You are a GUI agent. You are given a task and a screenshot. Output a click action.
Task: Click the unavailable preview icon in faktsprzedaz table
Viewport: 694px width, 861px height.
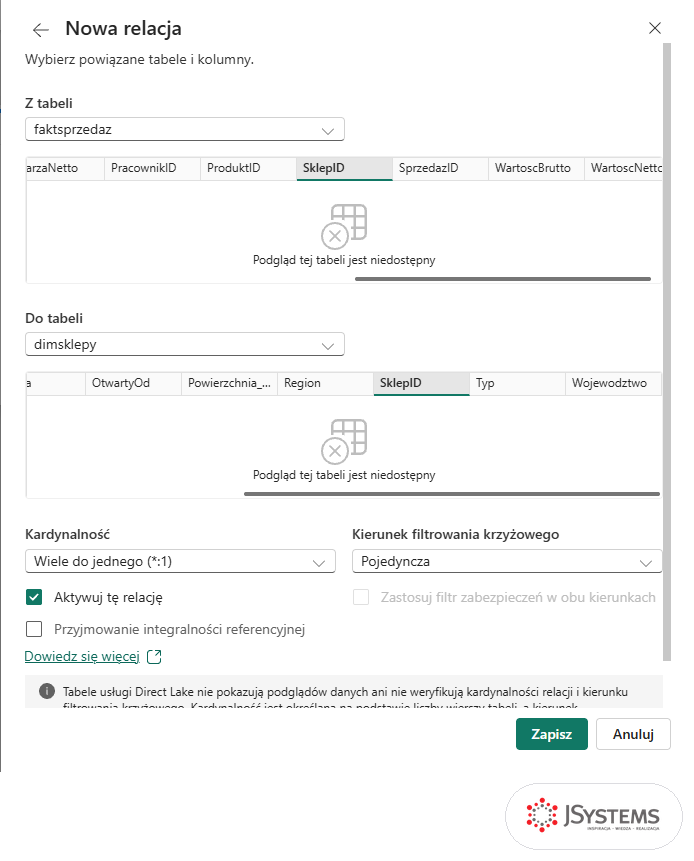pos(344,226)
